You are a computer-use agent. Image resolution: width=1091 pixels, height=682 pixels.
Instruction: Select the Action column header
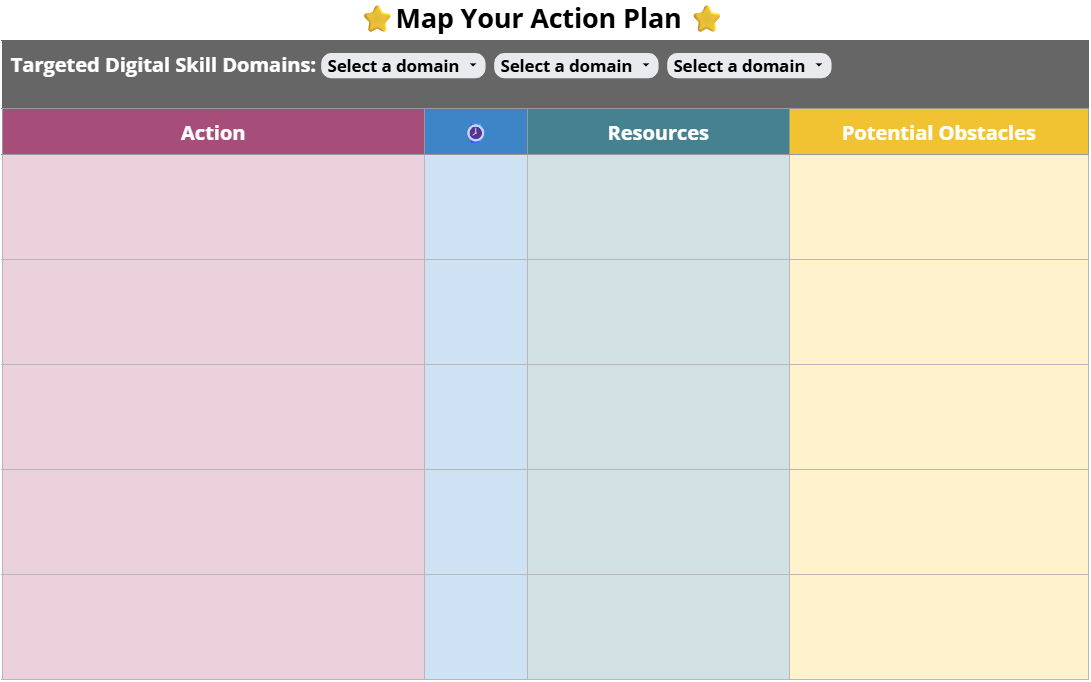click(212, 131)
